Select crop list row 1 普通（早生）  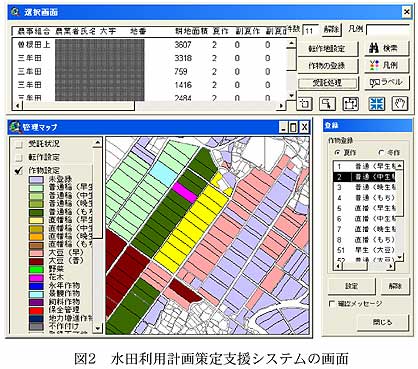(x=364, y=166)
